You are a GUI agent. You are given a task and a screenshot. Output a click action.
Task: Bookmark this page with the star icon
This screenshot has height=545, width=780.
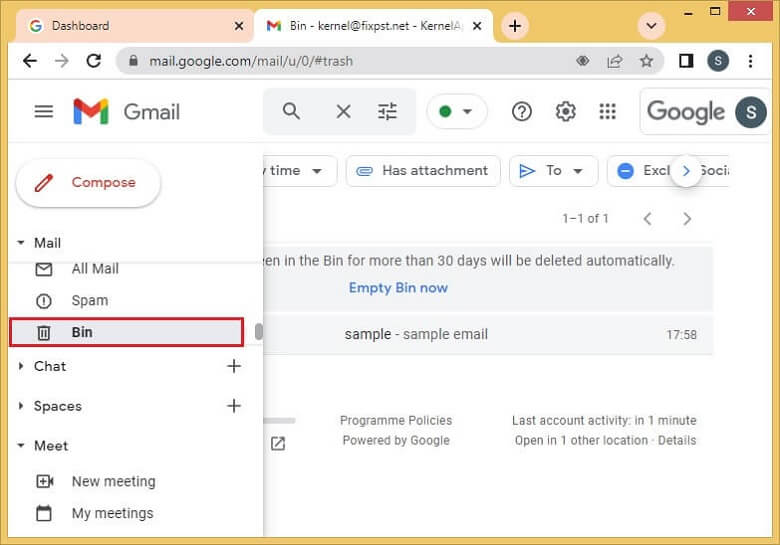646,61
